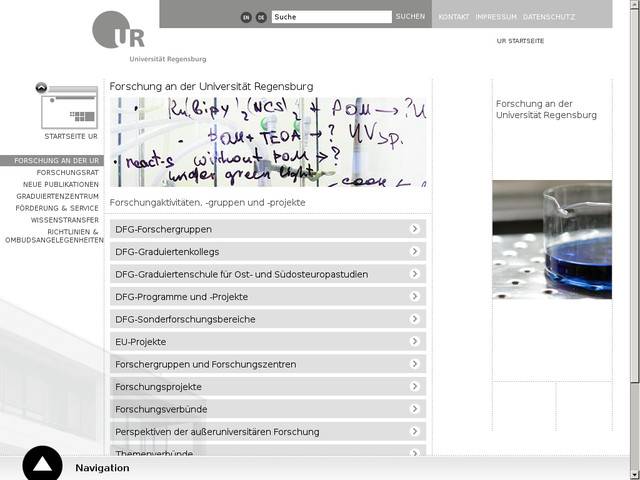The image size is (640, 480).
Task: Click the black Navigation triangle icon
Action: point(42,464)
